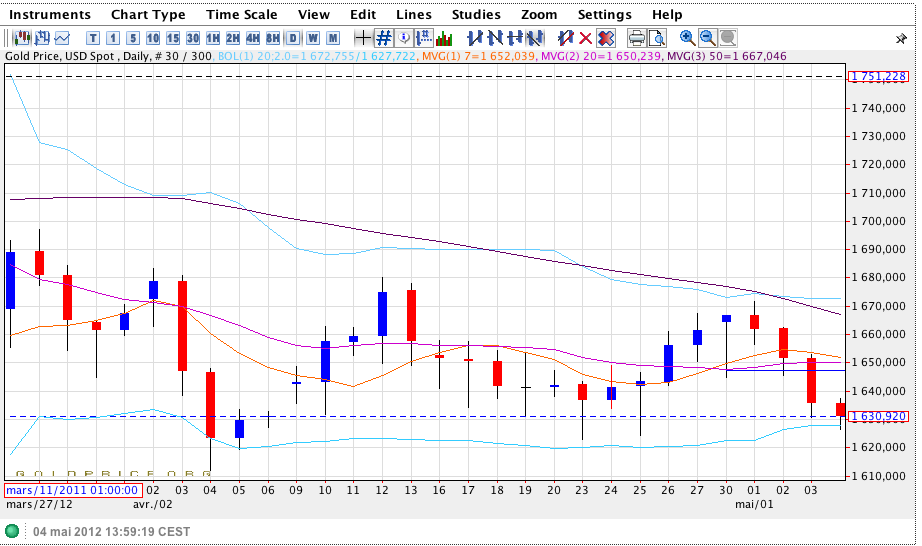922x546 pixels.
Task: Open the Chart Type menu
Action: pos(148,14)
